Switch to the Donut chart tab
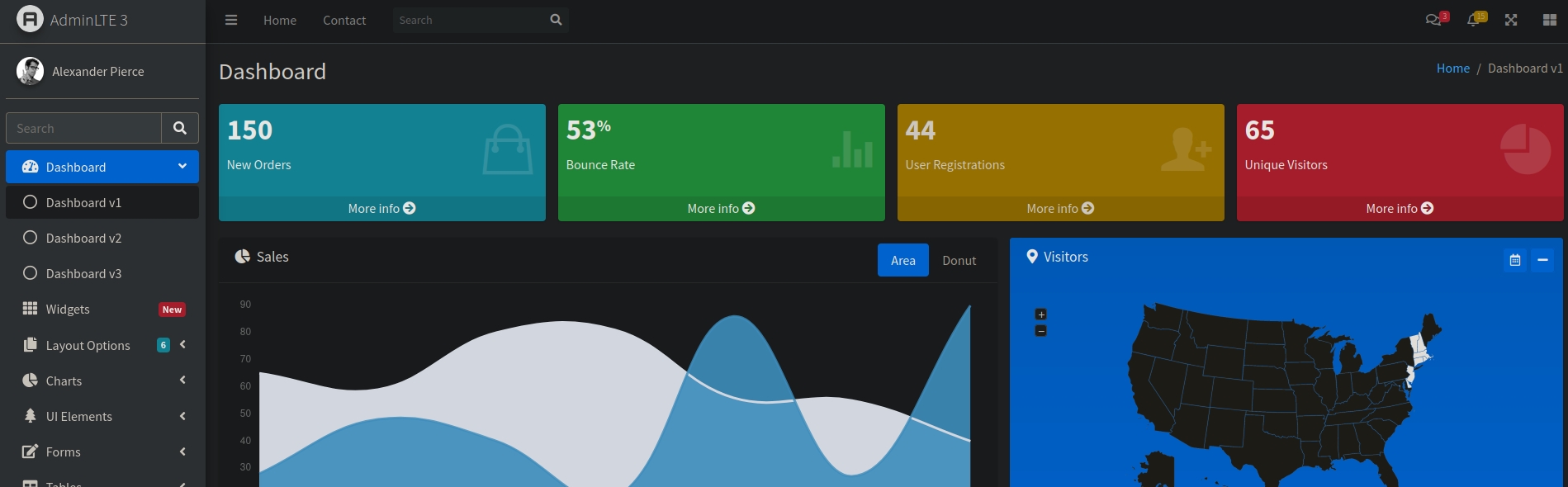 click(x=959, y=260)
